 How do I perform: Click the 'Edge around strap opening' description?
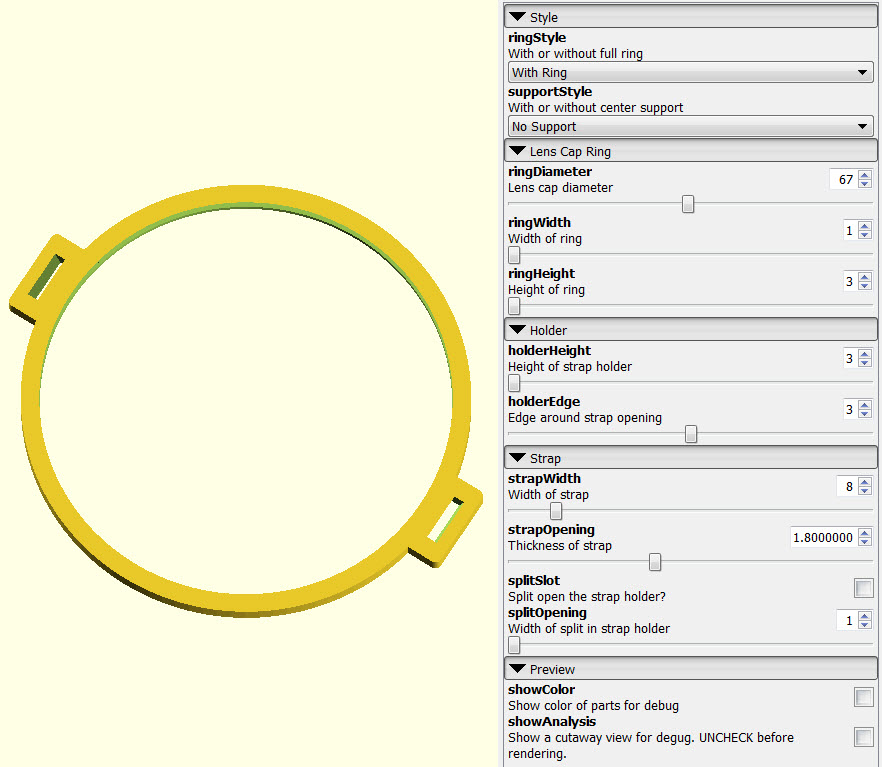point(584,417)
